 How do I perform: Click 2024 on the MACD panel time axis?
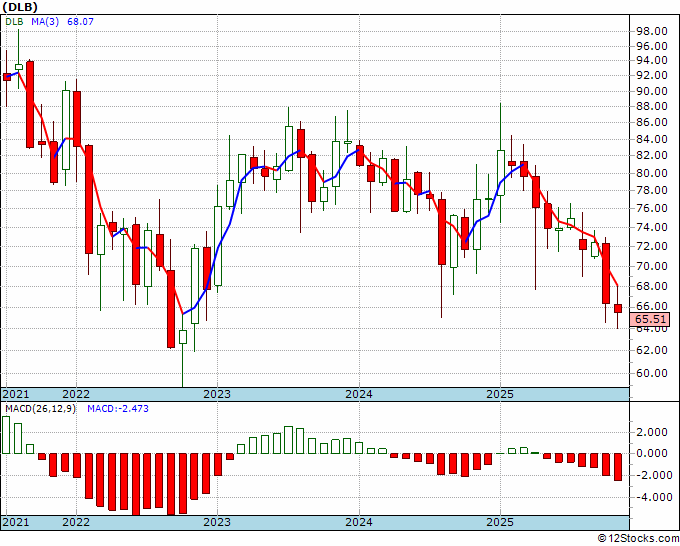pyautogui.click(x=359, y=522)
